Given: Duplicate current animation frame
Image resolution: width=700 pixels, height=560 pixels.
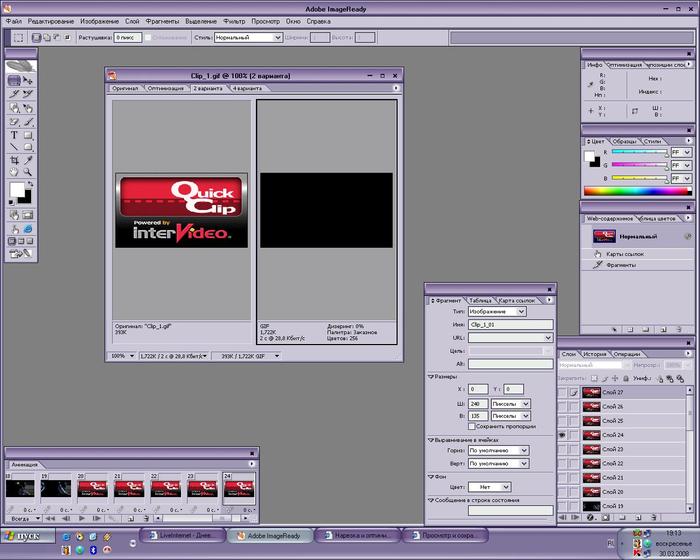Looking at the screenshot, I should click(131, 518).
